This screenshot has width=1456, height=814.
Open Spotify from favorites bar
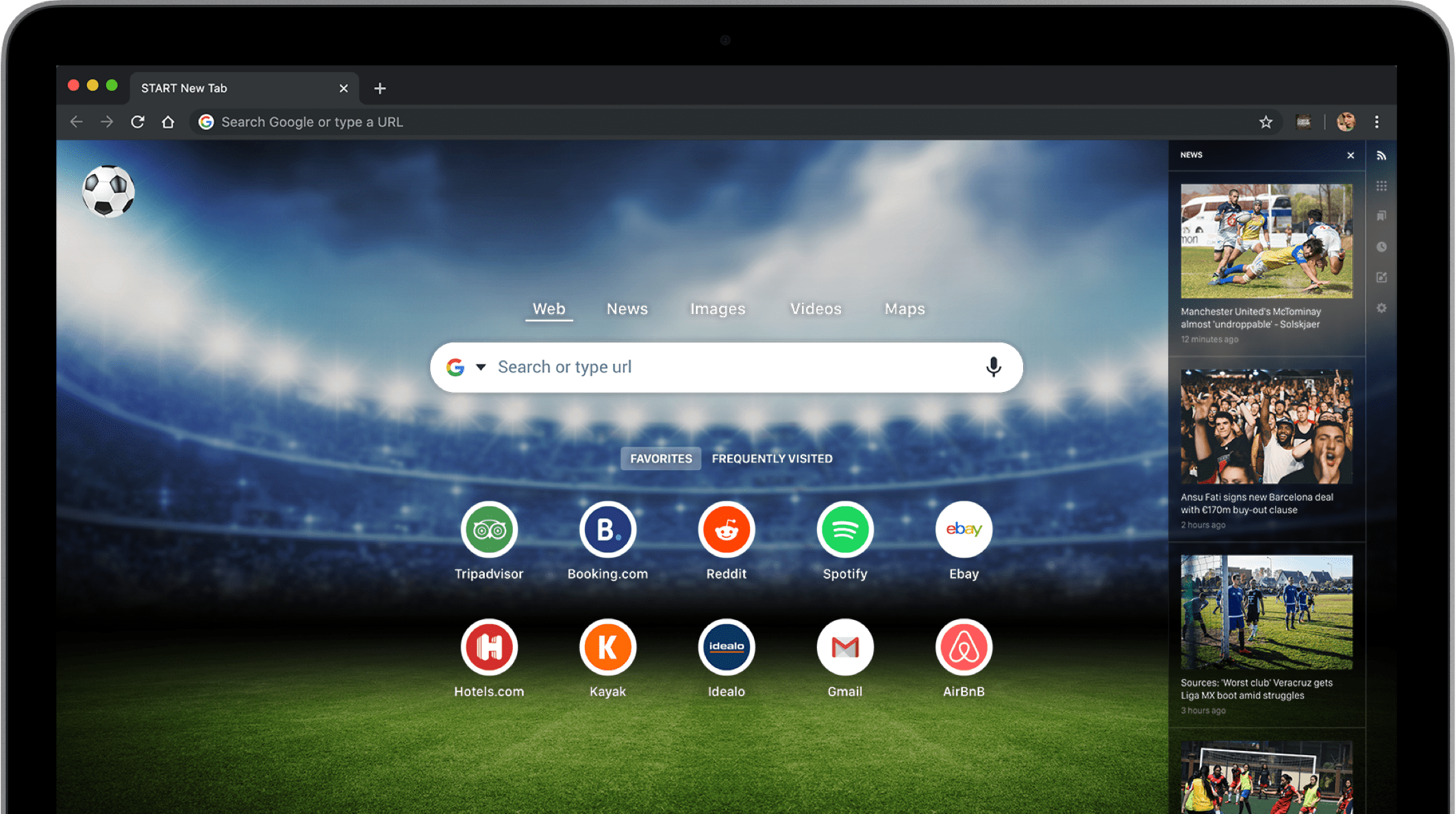tap(844, 529)
